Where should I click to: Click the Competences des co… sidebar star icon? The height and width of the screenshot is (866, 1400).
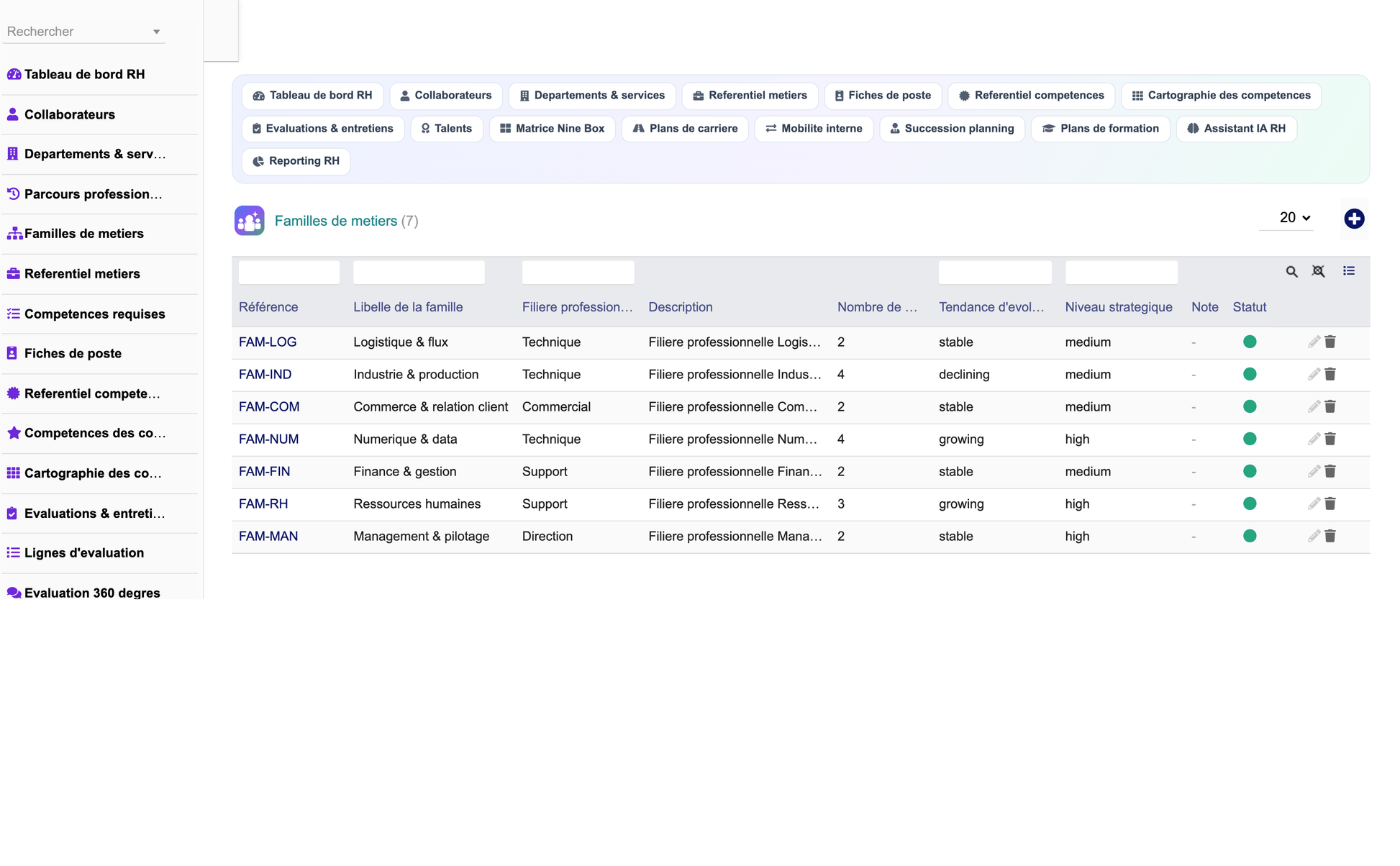14,432
